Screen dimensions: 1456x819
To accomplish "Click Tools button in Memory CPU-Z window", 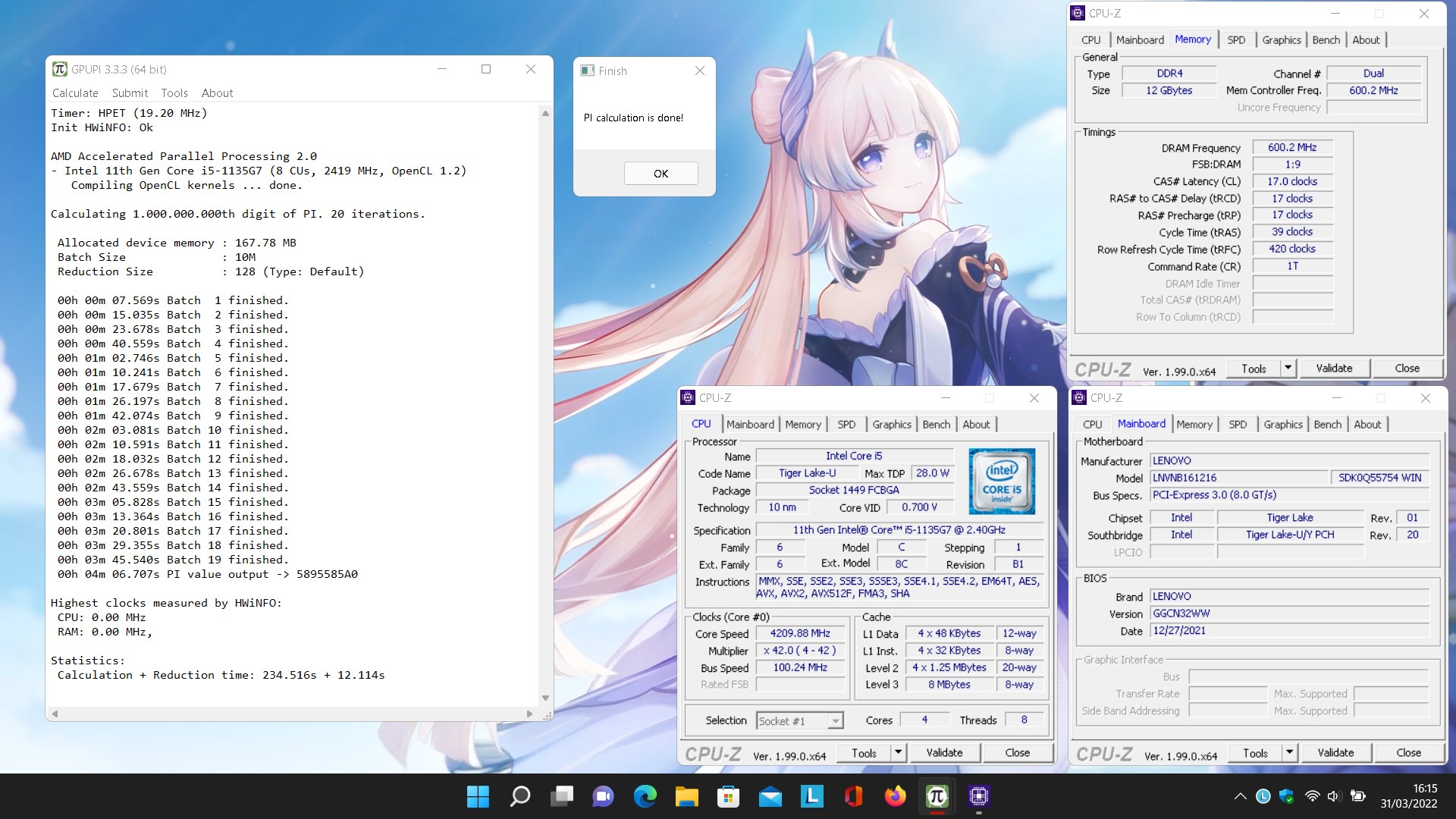I will [x=1254, y=369].
